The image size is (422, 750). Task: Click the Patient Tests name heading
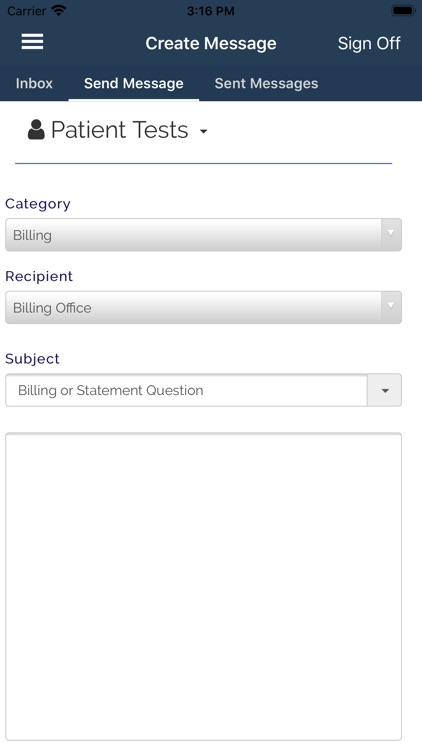click(x=120, y=130)
